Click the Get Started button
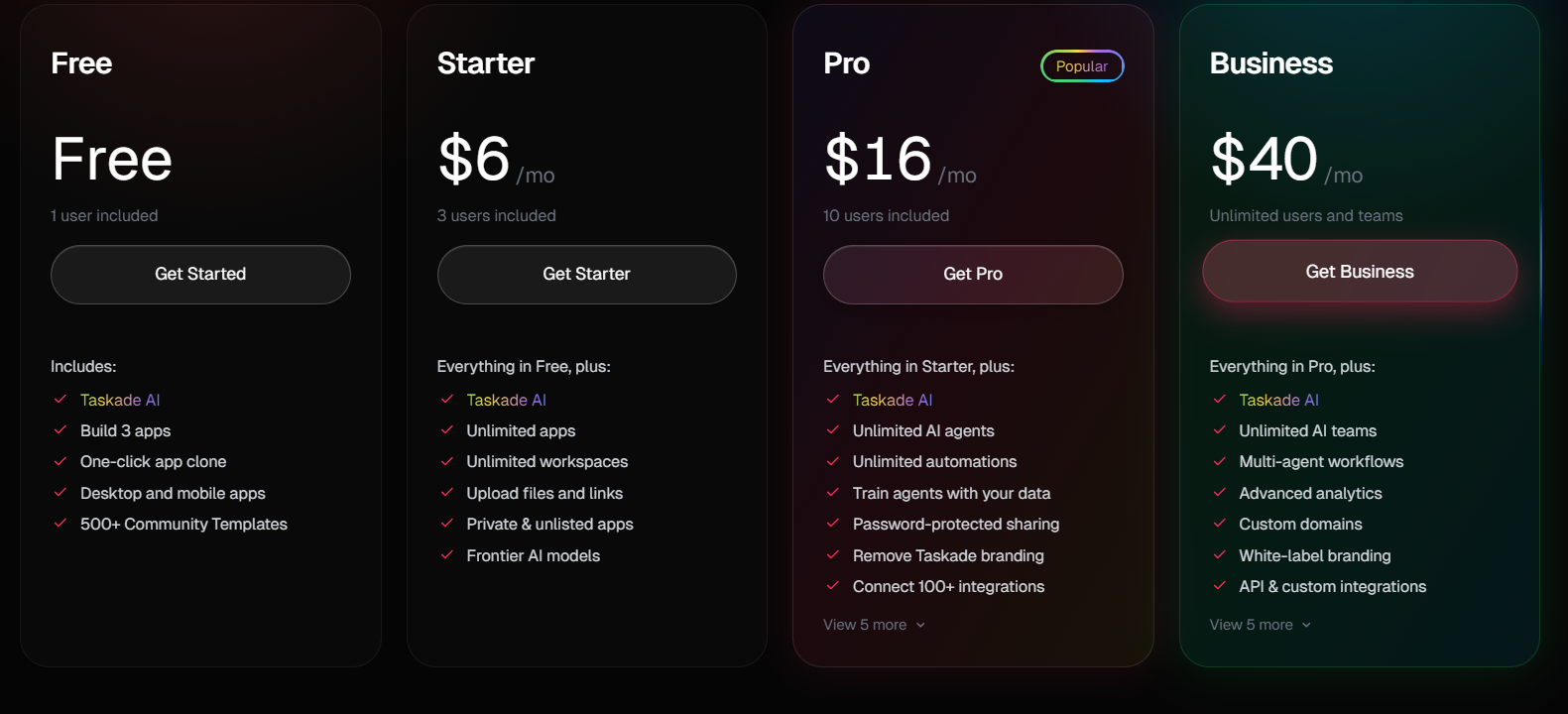Screen dimensions: 1568x714 tap(200, 275)
